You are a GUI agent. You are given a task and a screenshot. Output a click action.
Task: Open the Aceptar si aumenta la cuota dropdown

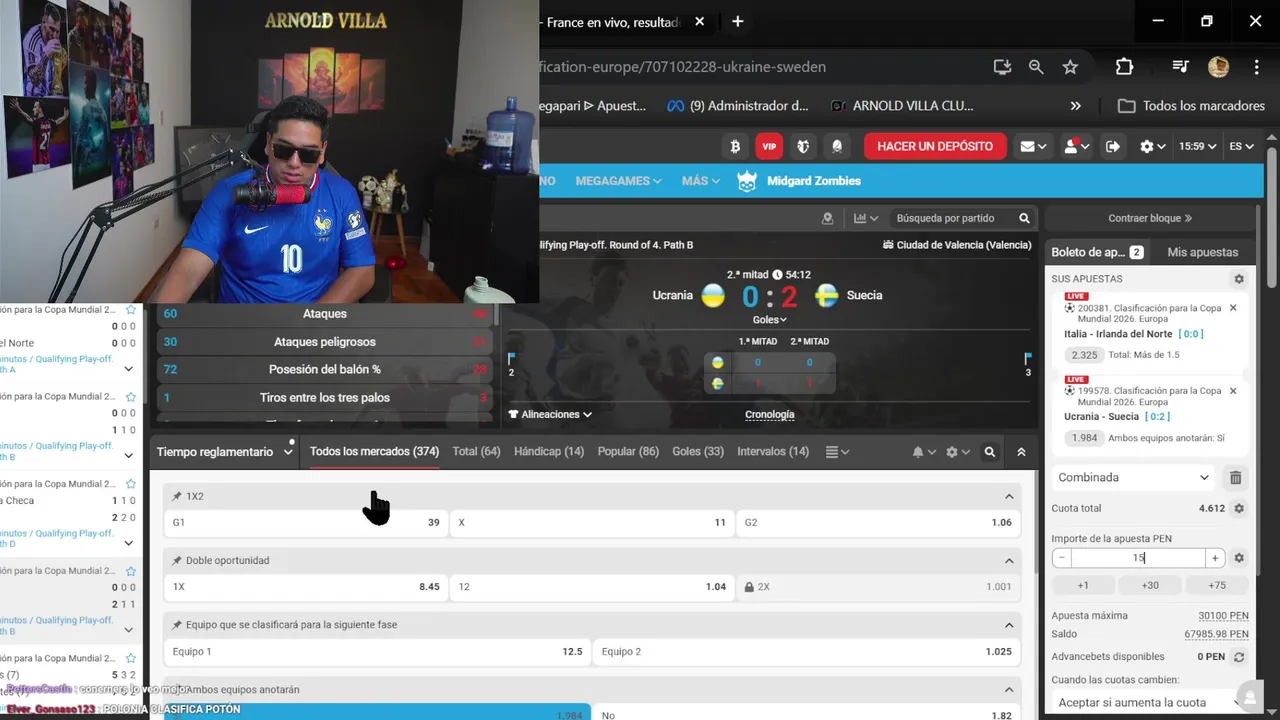point(1148,703)
